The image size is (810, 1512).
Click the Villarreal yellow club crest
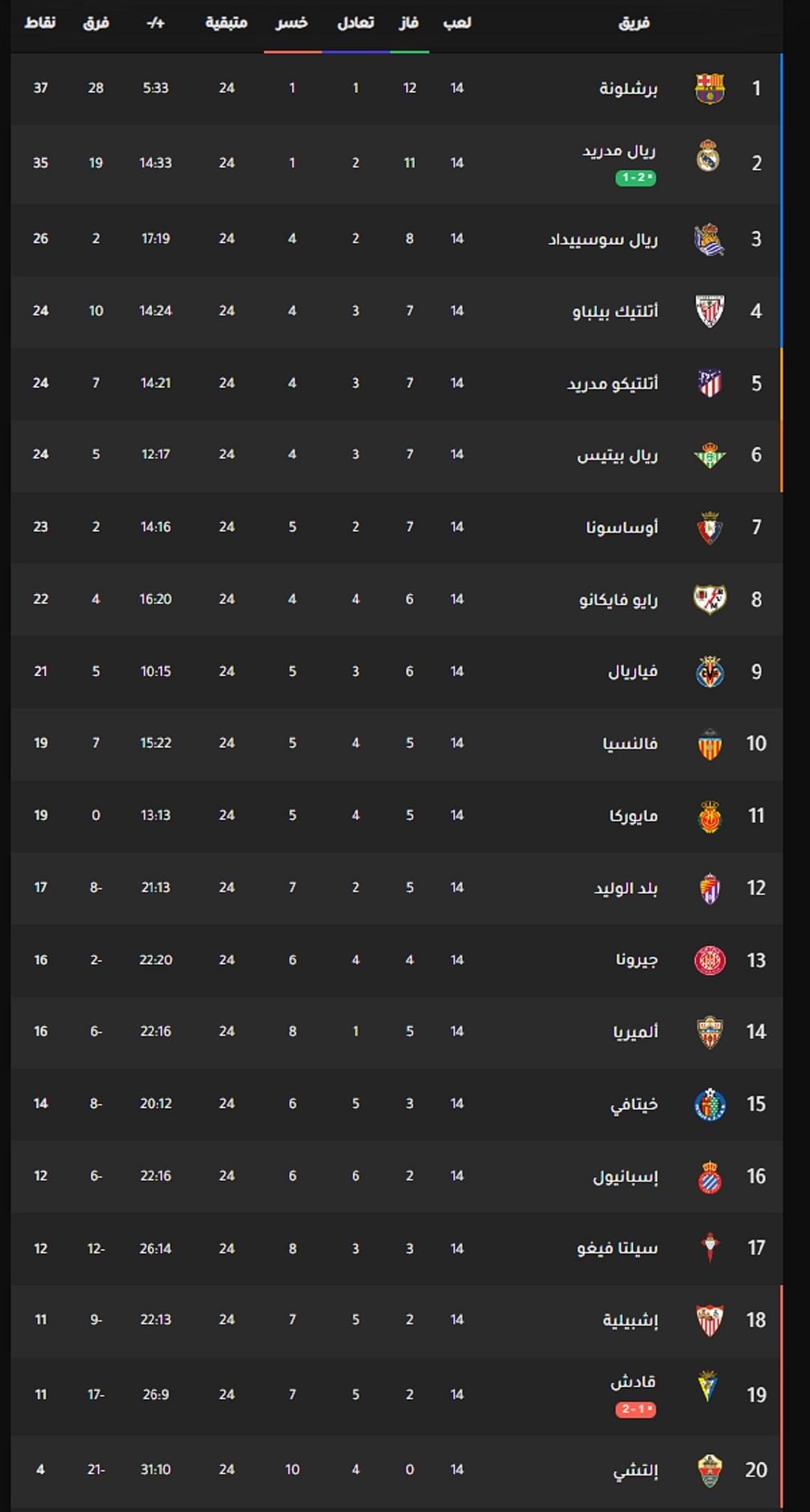709,672
